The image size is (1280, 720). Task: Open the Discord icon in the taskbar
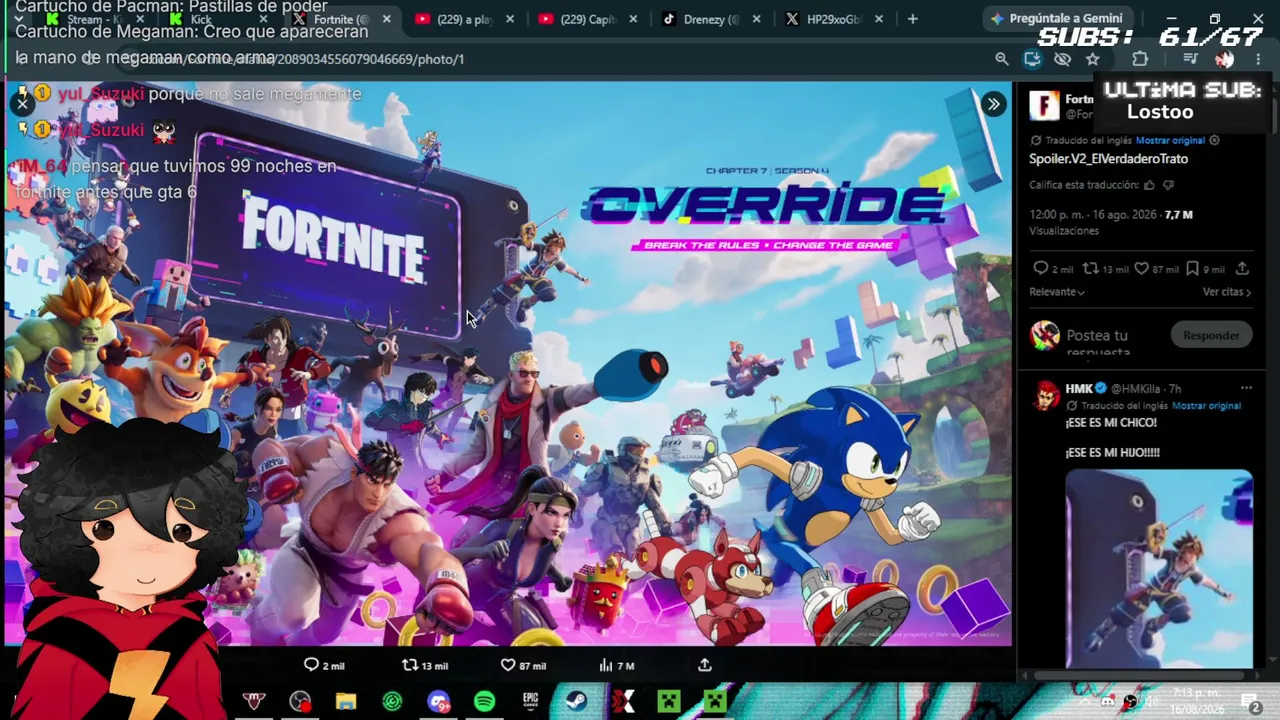pyautogui.click(x=438, y=702)
